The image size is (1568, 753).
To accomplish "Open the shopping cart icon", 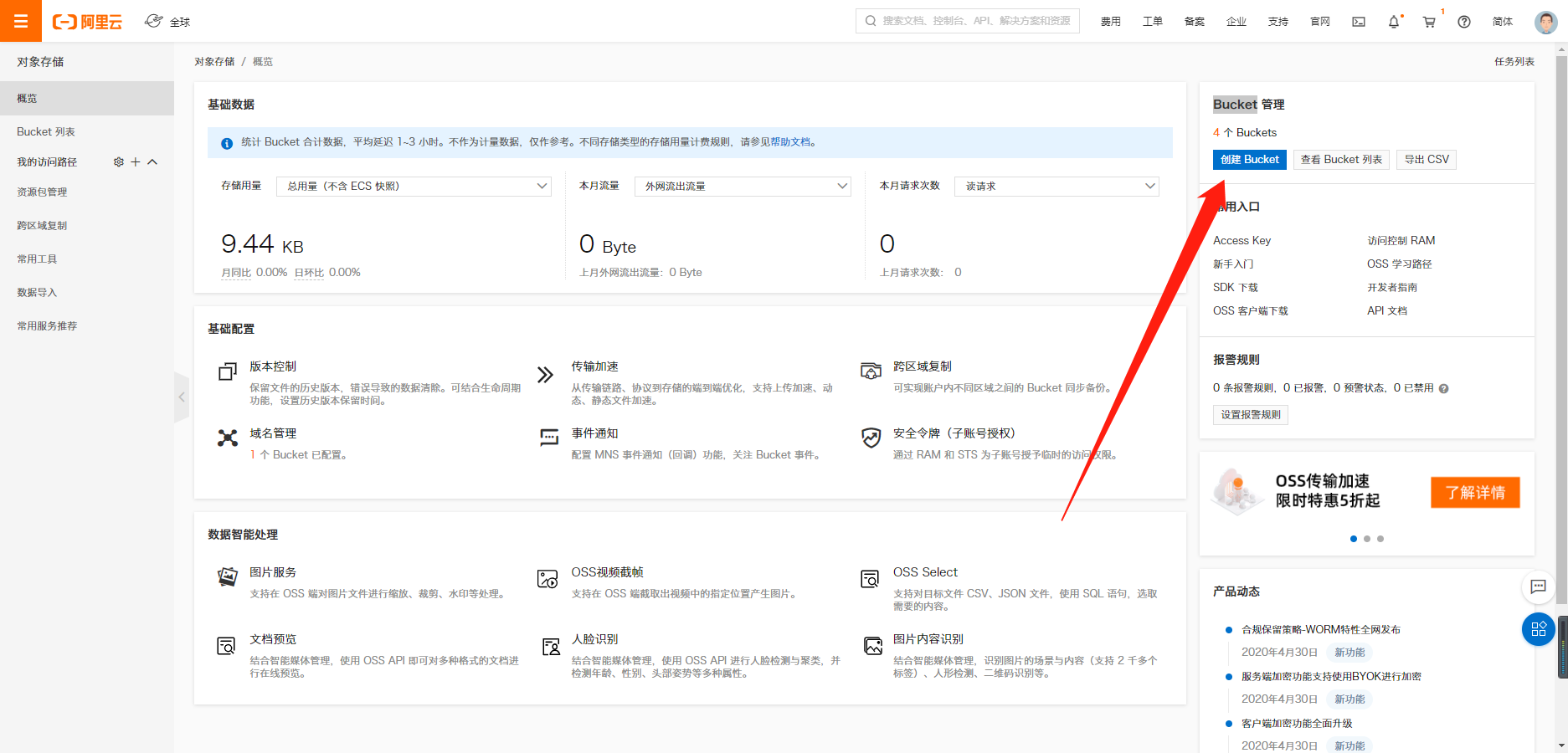I will click(1429, 22).
